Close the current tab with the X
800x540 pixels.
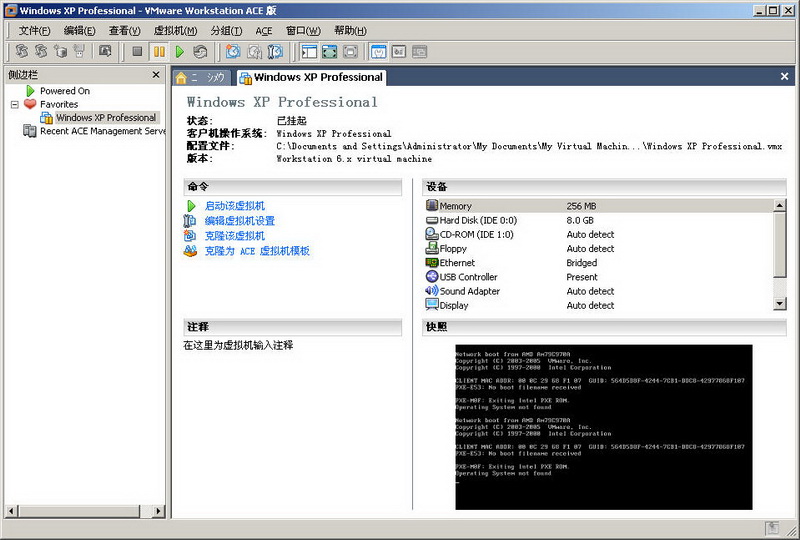(x=784, y=77)
